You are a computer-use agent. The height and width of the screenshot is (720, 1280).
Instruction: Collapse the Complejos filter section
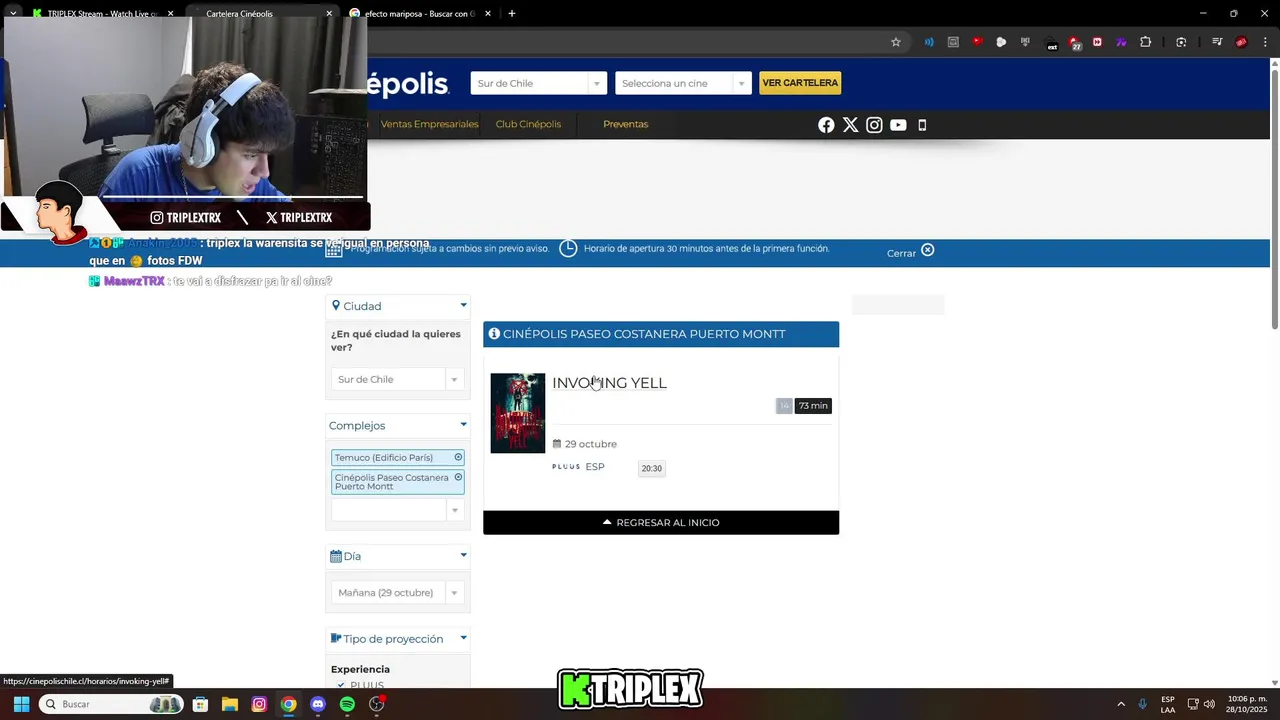[x=463, y=425]
